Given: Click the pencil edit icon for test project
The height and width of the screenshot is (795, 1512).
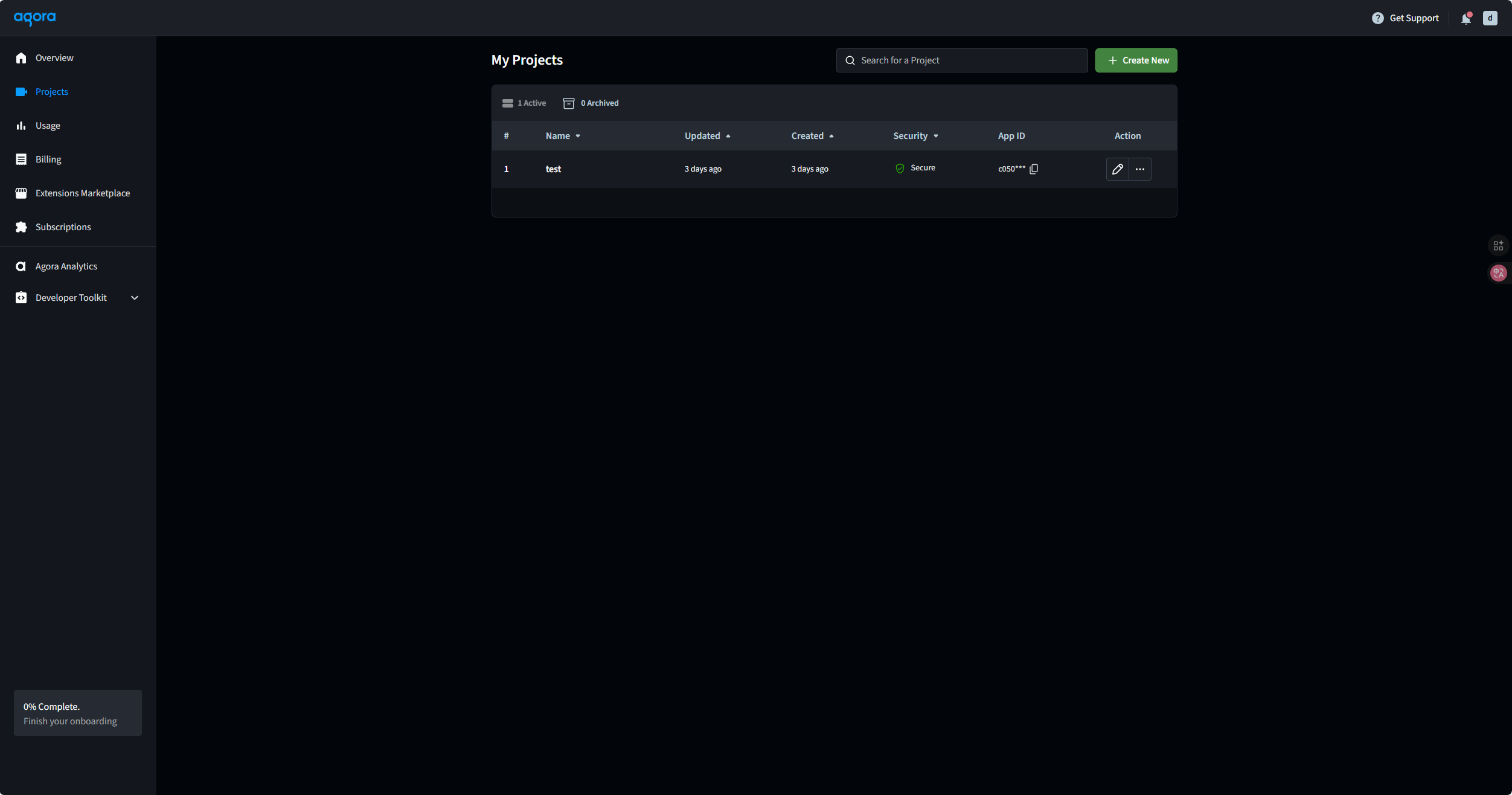Looking at the screenshot, I should coord(1117,169).
